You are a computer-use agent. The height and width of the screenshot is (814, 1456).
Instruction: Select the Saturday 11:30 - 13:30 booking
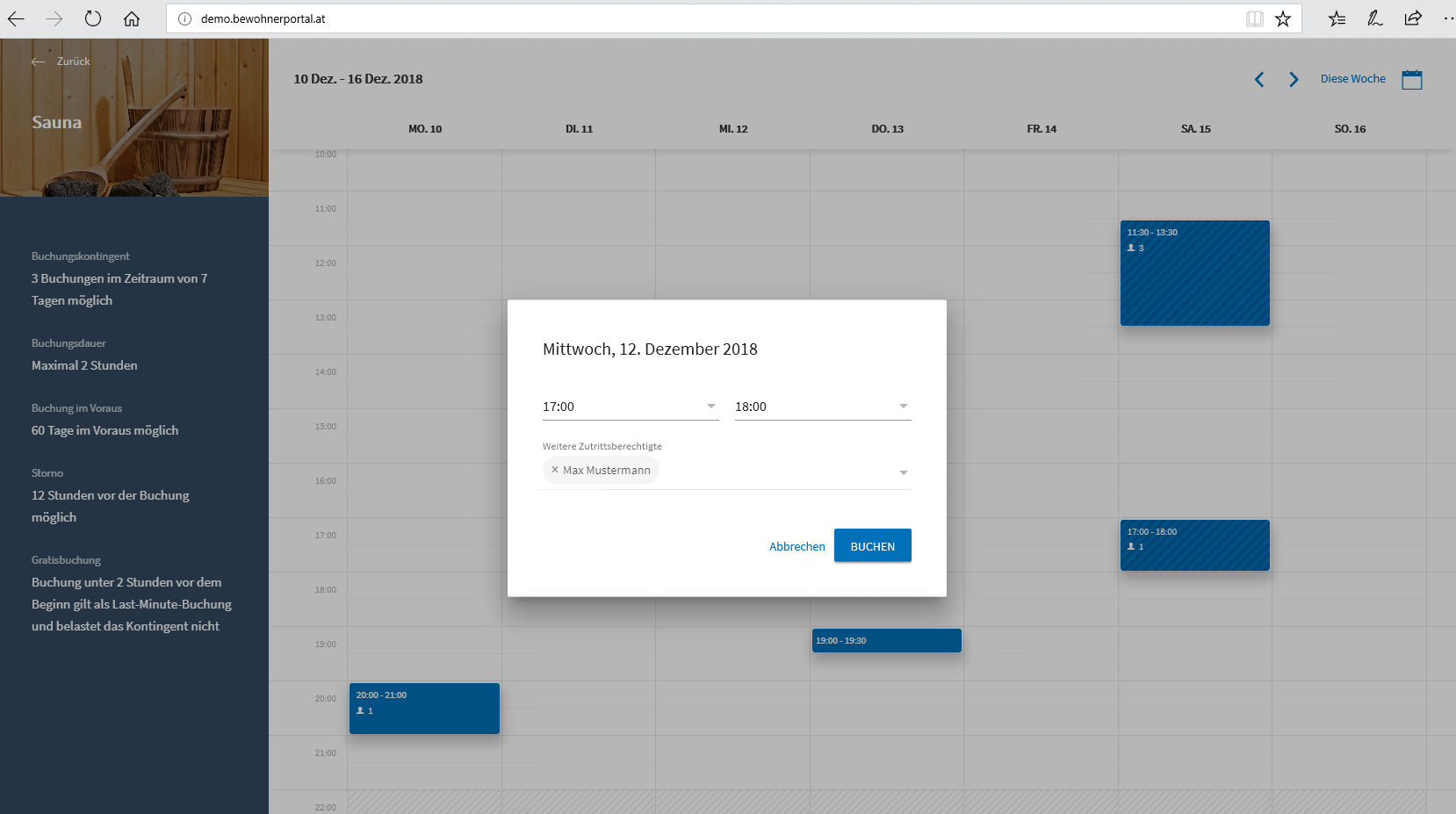(1194, 273)
